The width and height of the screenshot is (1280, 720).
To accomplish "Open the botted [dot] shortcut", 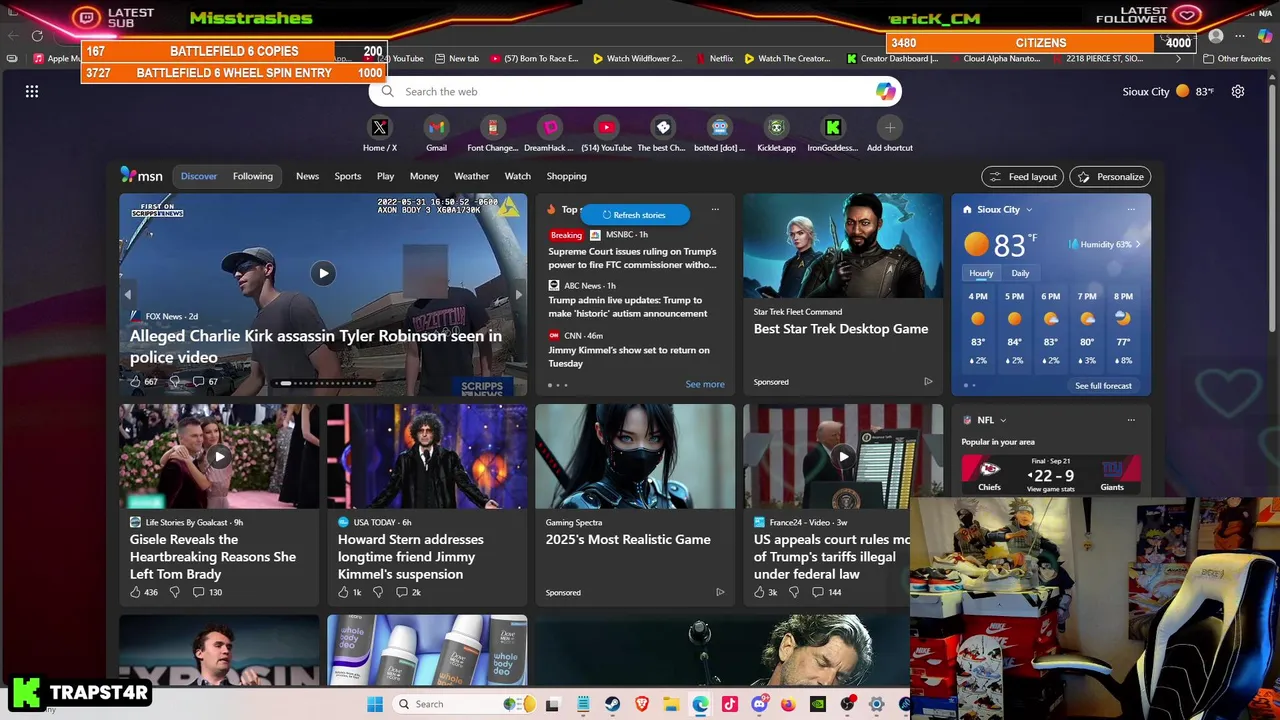I will (x=720, y=128).
